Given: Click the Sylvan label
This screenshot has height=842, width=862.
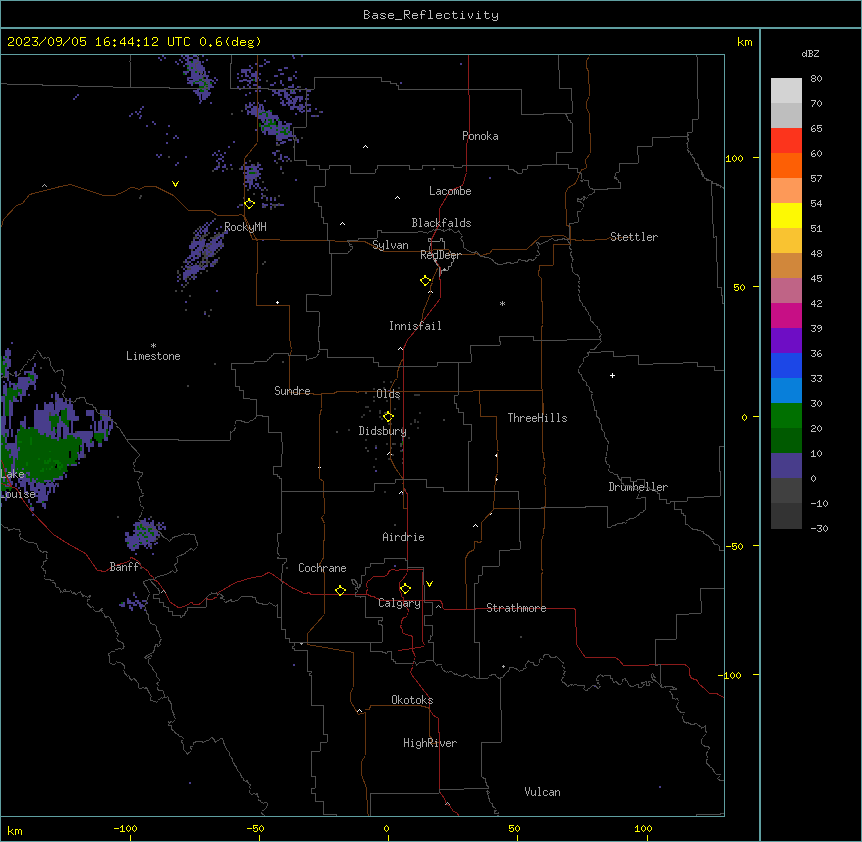Looking at the screenshot, I should click(390, 245).
